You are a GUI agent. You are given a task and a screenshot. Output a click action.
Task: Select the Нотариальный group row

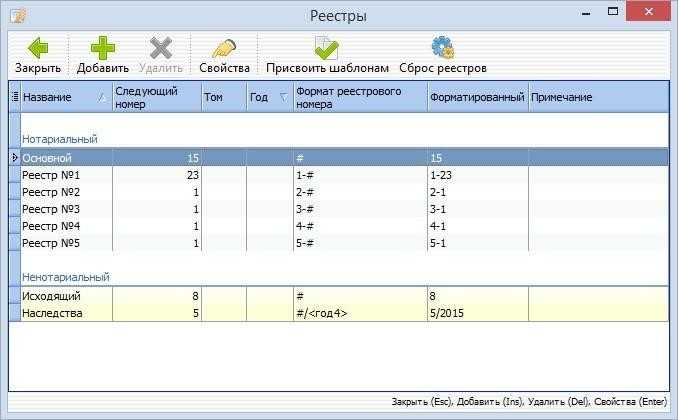click(344, 139)
